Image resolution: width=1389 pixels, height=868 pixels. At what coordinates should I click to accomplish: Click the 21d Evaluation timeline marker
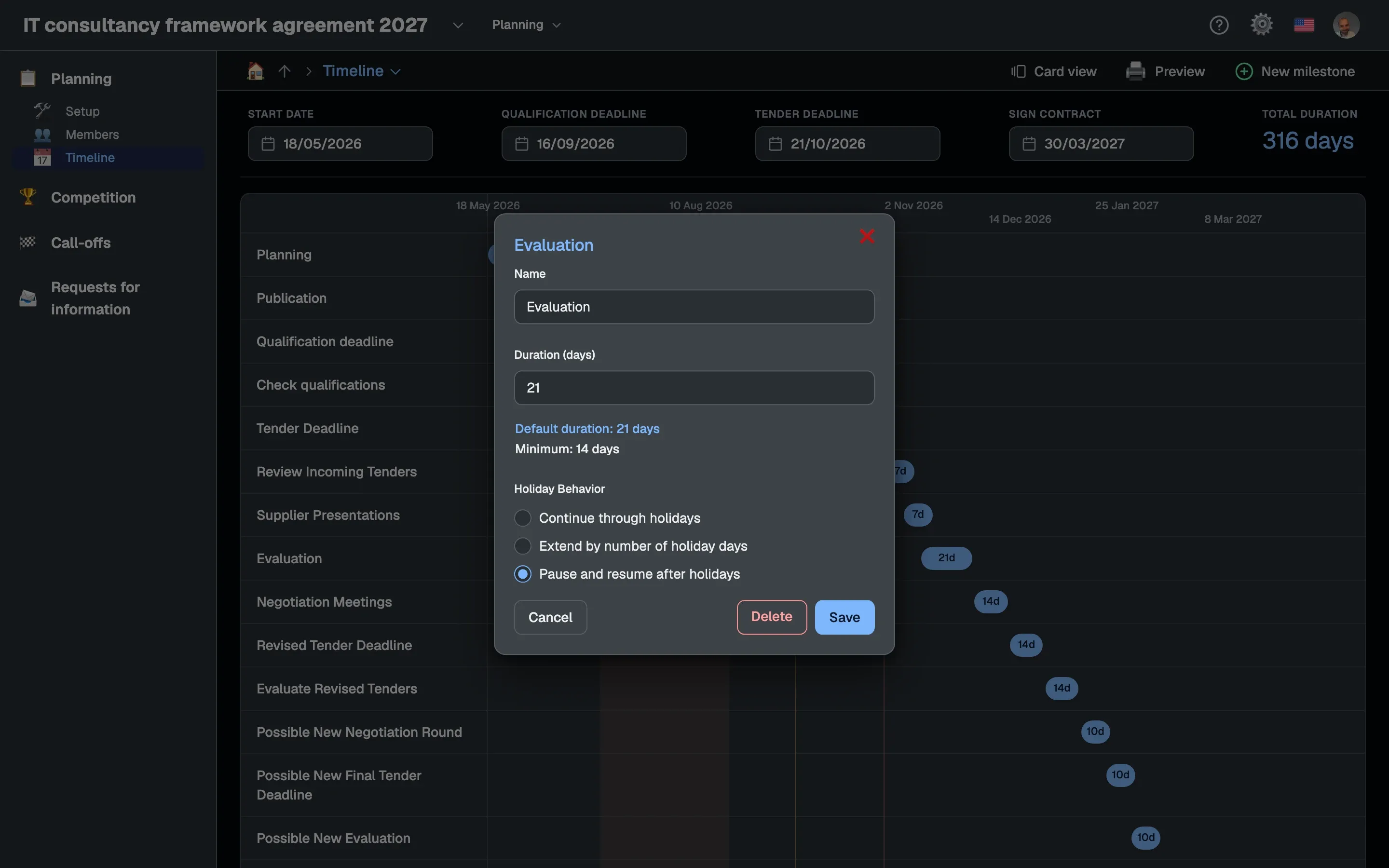[x=946, y=558]
